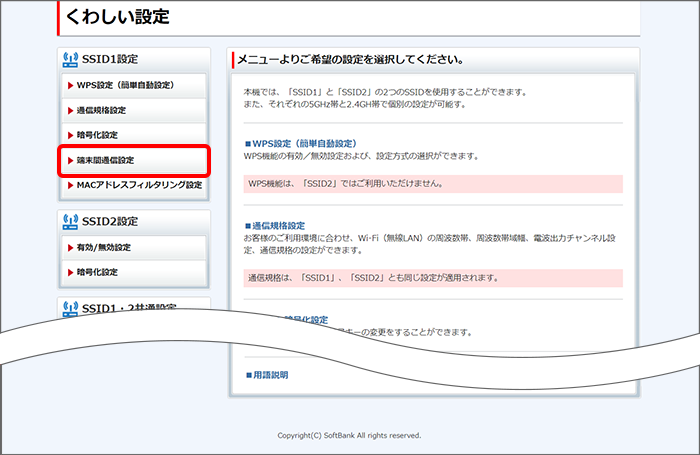Click the router icon beside SSID2設定
Viewport: 700px width, 455px height.
click(70, 221)
